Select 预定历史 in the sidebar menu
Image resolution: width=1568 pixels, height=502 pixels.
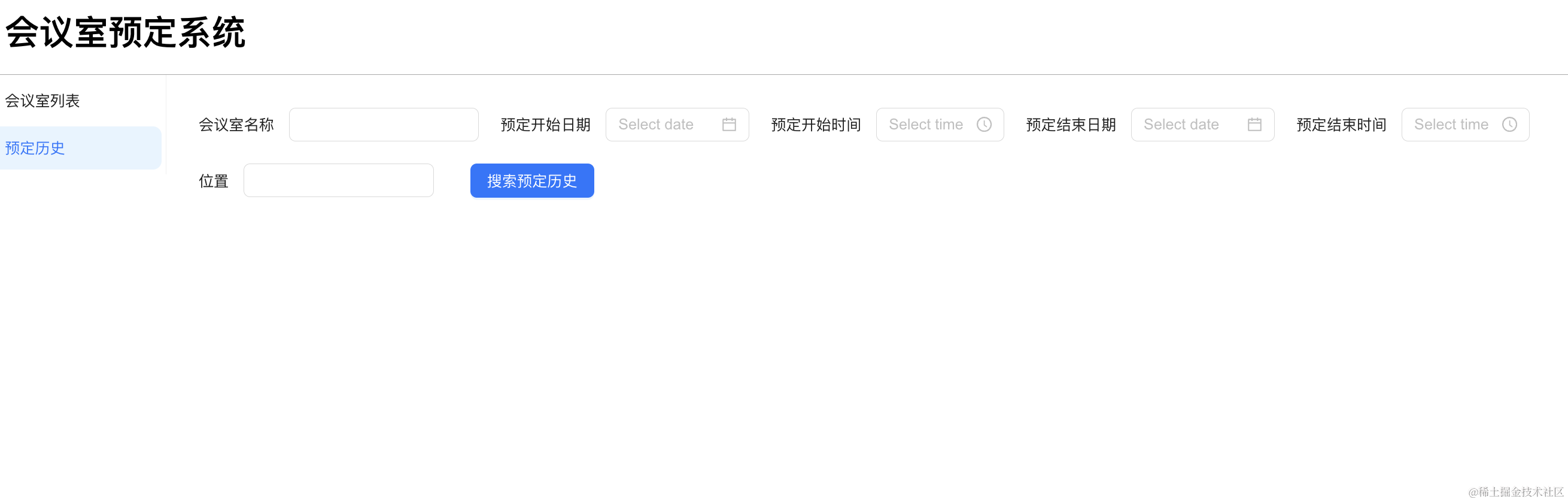coord(35,148)
